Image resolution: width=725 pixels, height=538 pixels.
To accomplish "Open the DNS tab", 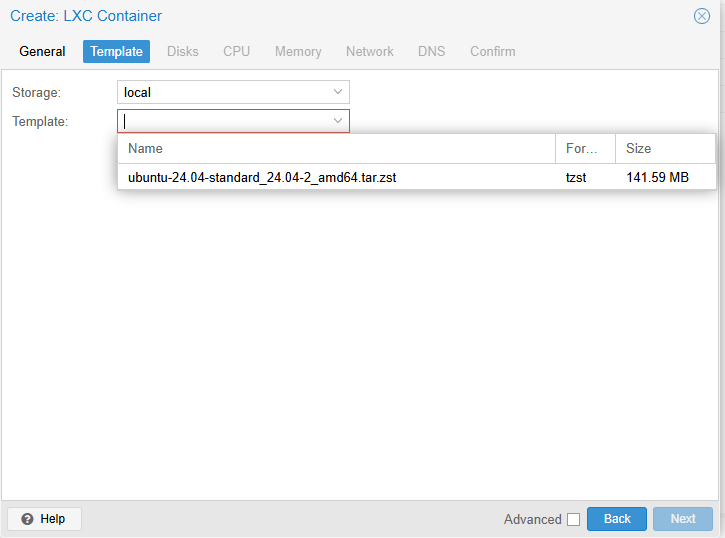I will (x=431, y=51).
